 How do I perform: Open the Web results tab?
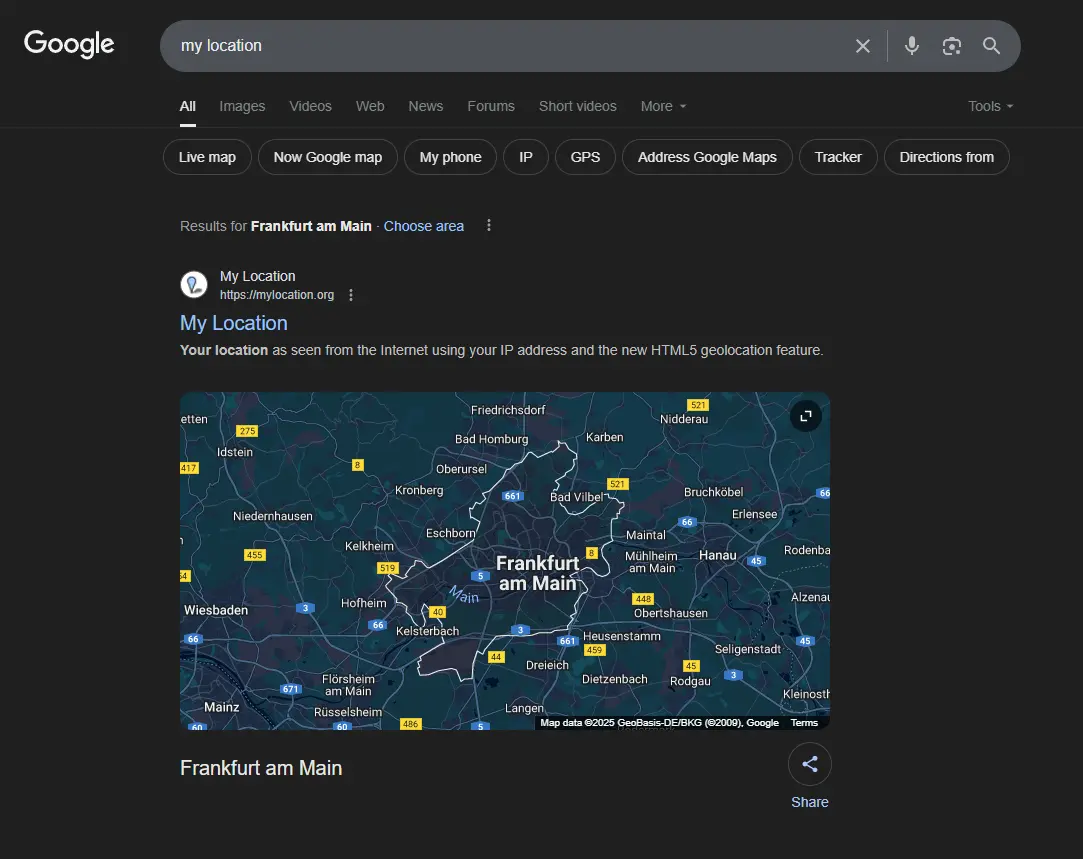(x=370, y=106)
